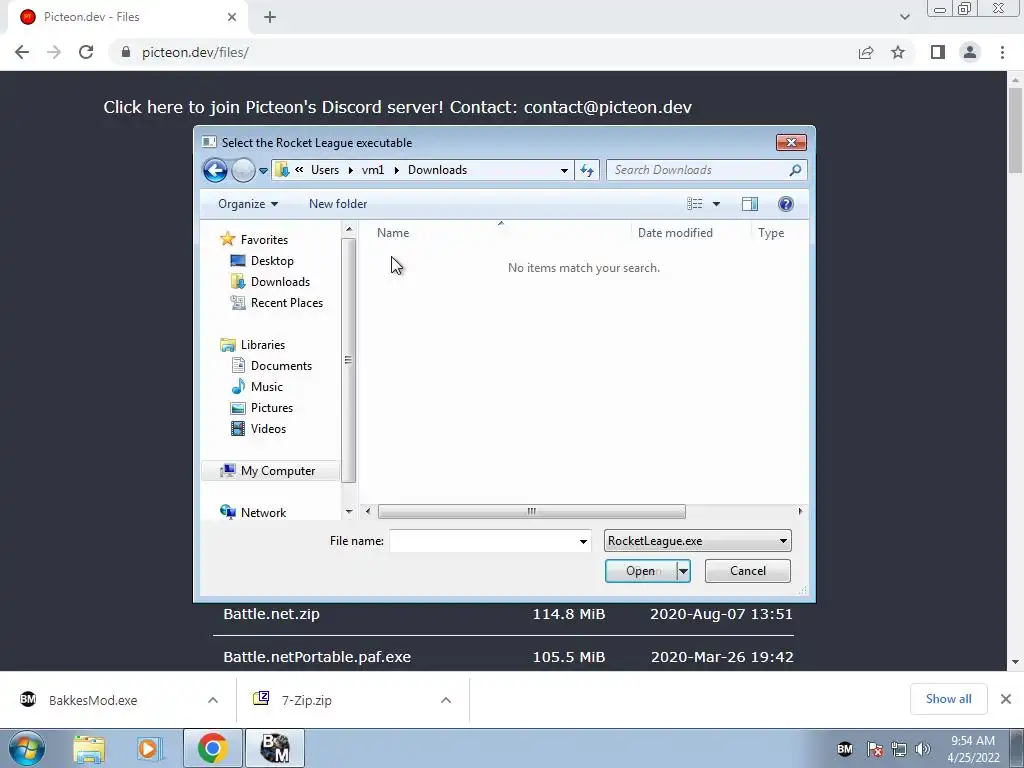Expand BakkesMod.exe download options
This screenshot has height=768, width=1024.
coord(213,700)
